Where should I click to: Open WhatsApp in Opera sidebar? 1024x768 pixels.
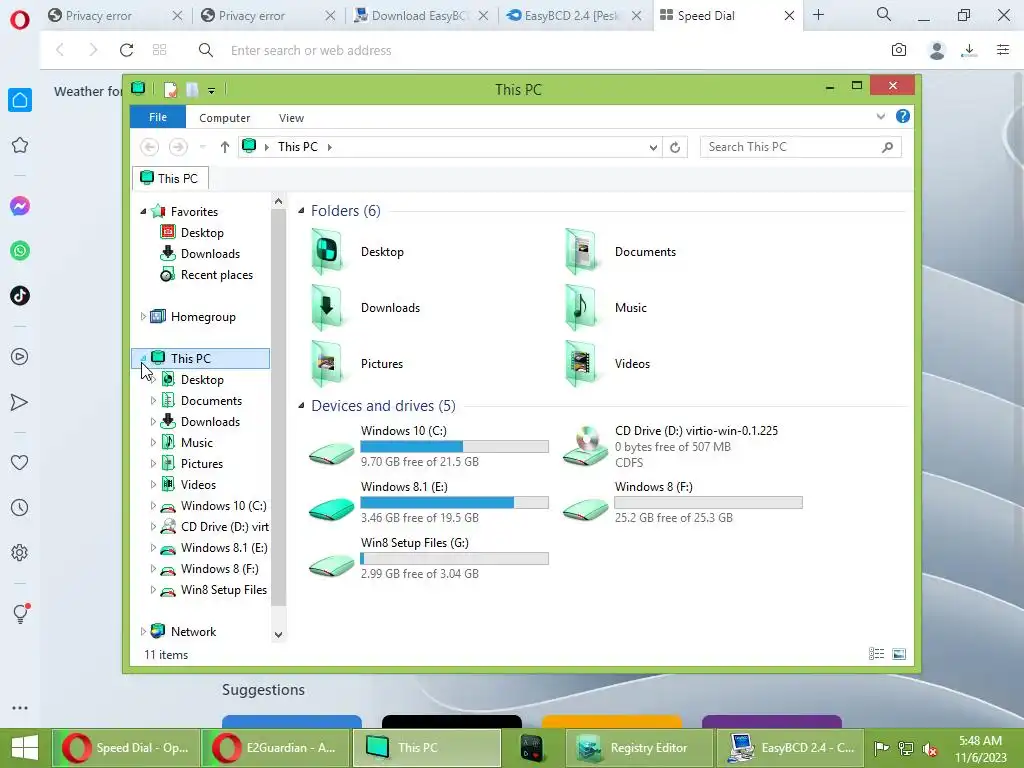[x=20, y=251]
